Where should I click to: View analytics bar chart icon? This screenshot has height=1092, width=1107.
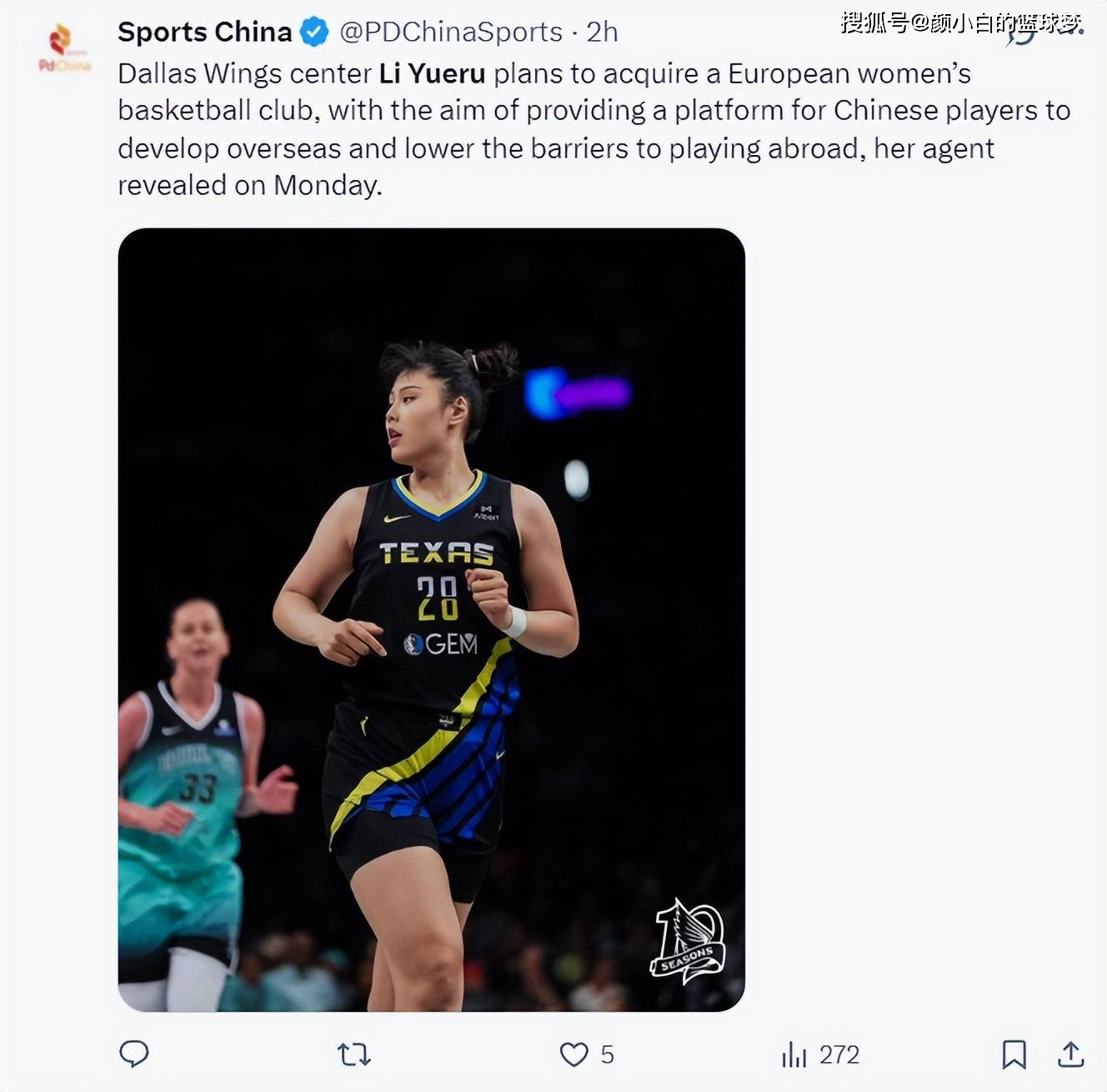pyautogui.click(x=794, y=1055)
